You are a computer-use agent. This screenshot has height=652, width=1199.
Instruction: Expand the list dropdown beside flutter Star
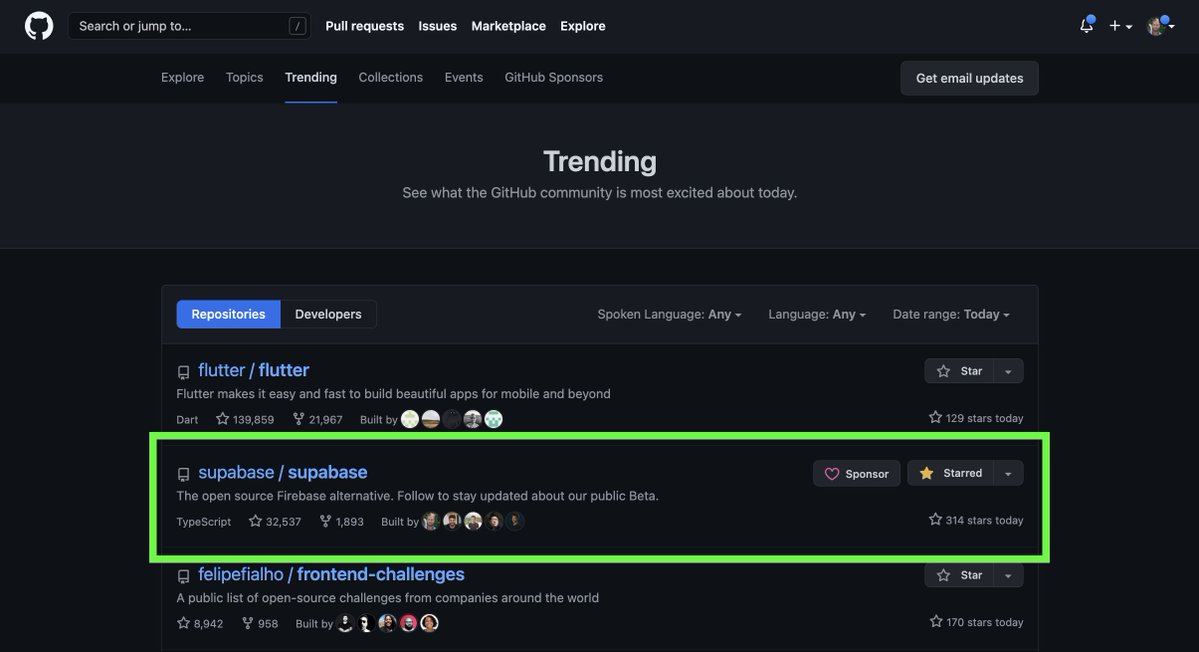[1008, 371]
